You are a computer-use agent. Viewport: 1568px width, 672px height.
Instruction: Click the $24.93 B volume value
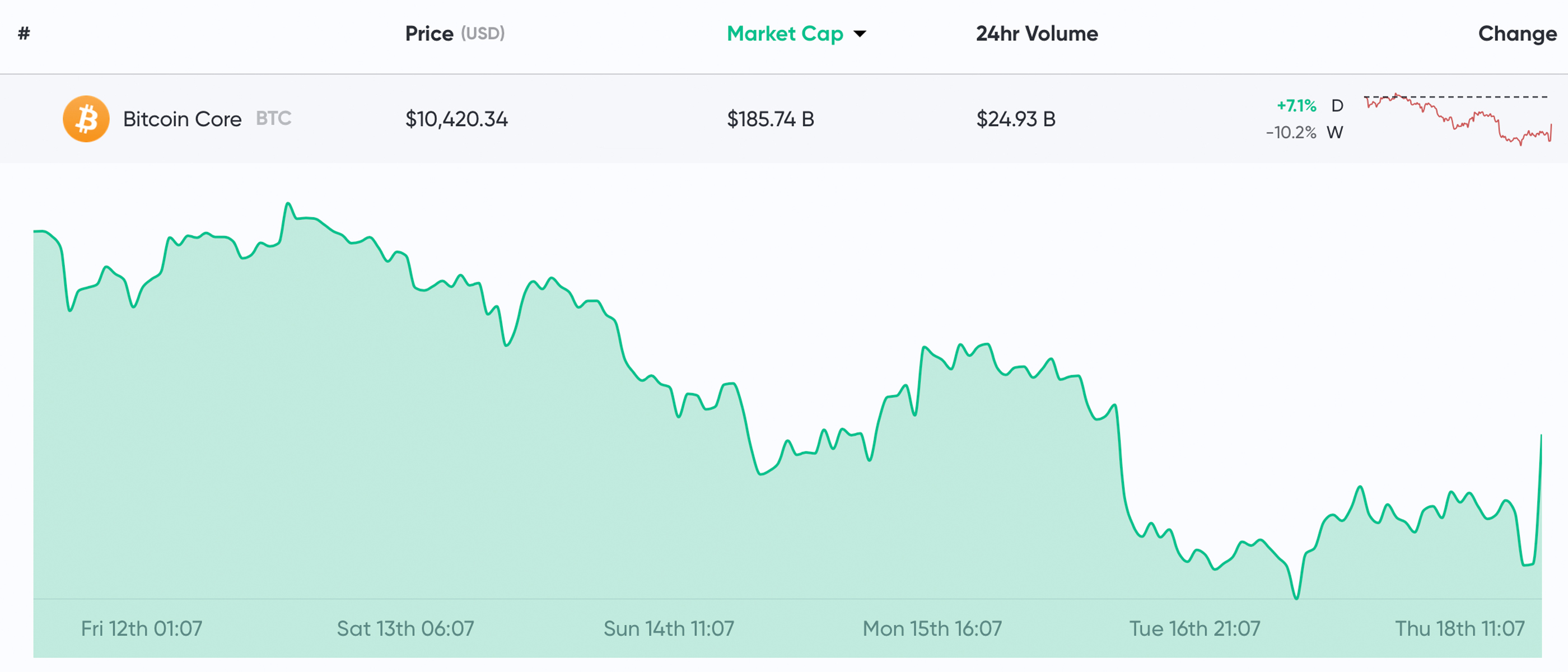1015,119
